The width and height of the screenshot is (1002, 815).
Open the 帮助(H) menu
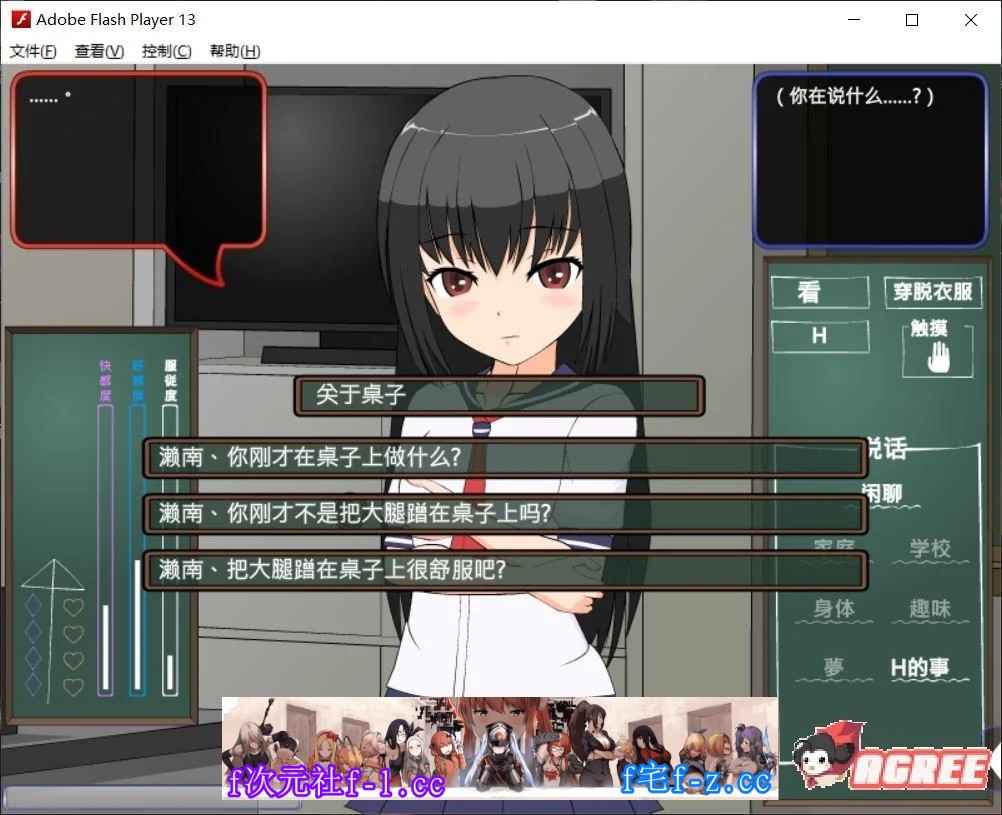click(235, 52)
